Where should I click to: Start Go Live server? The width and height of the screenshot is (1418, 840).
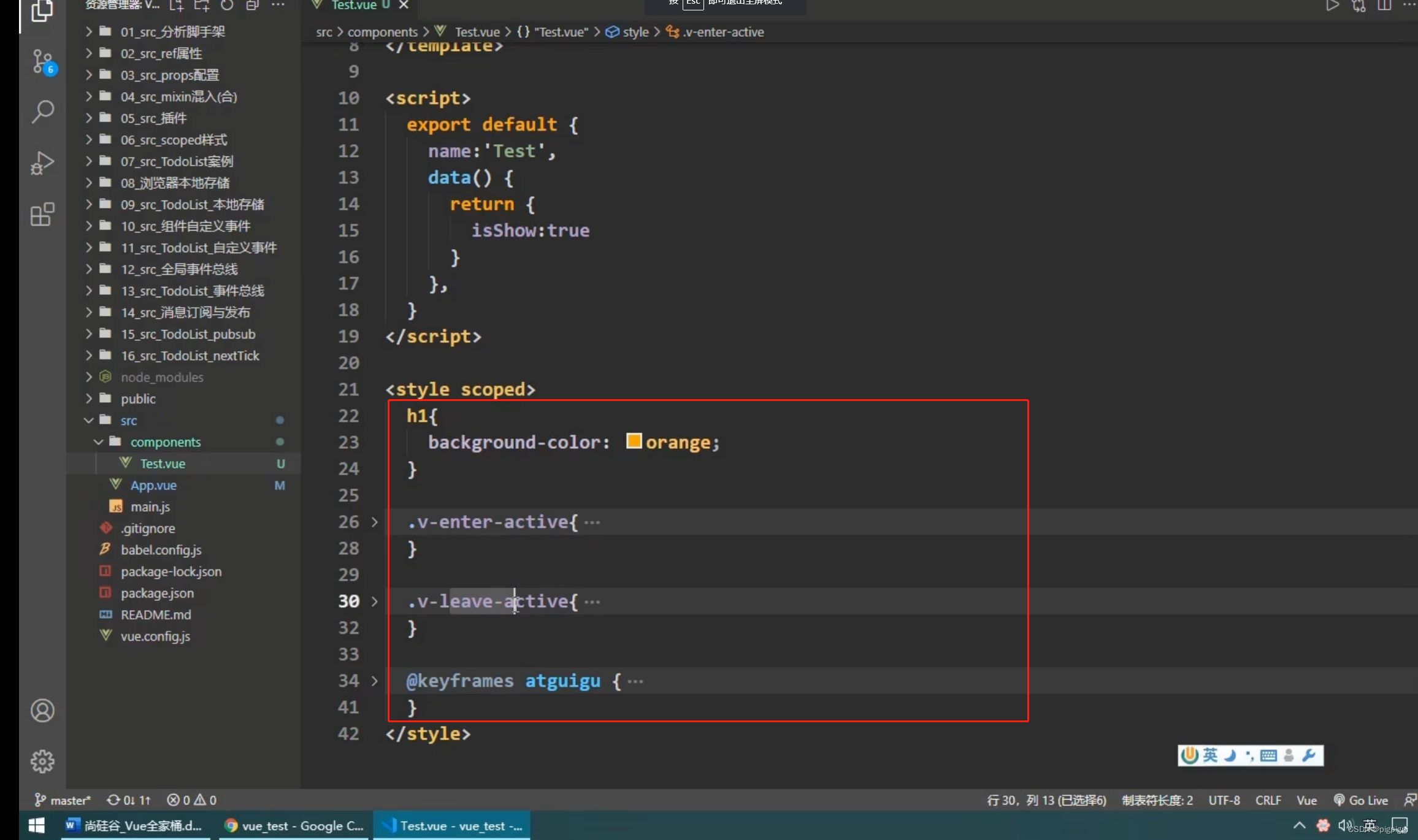click(1360, 800)
